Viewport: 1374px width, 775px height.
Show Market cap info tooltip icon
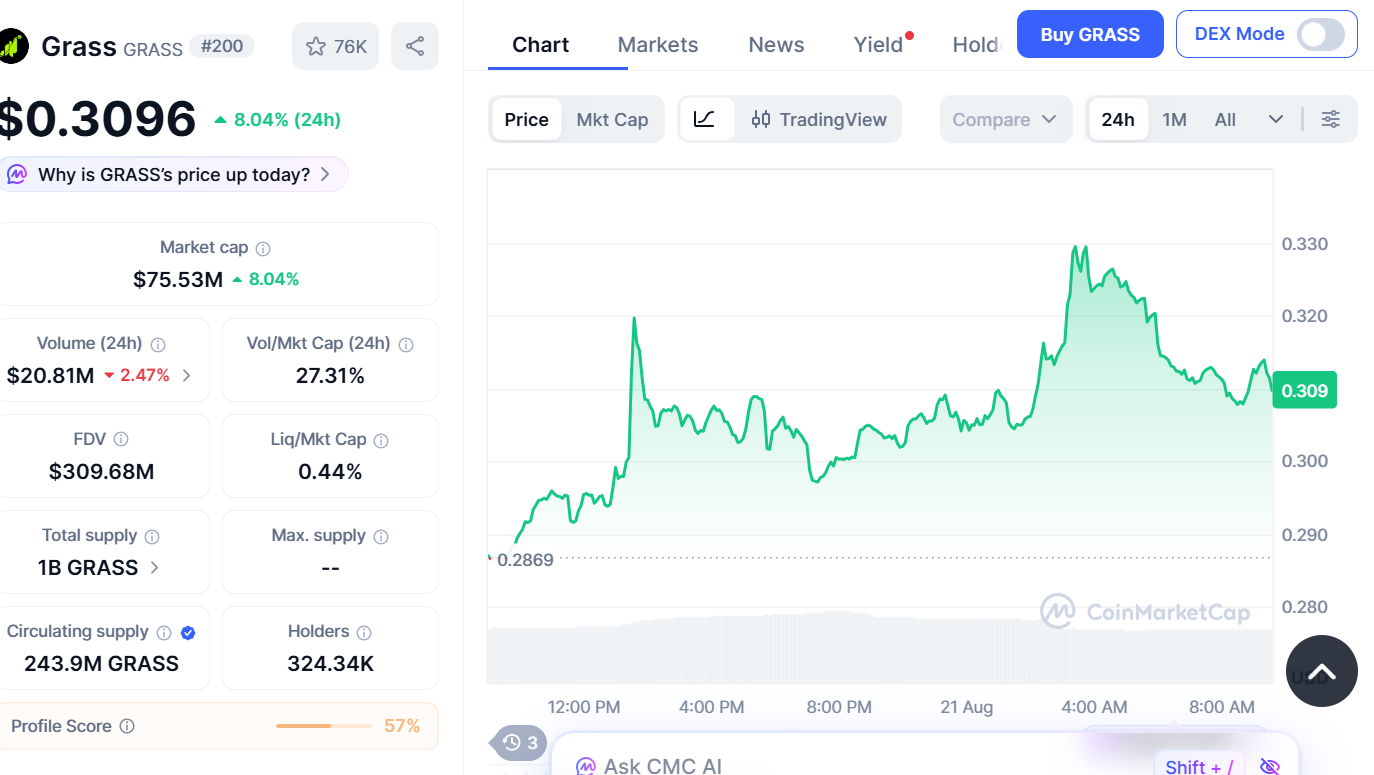(x=263, y=248)
